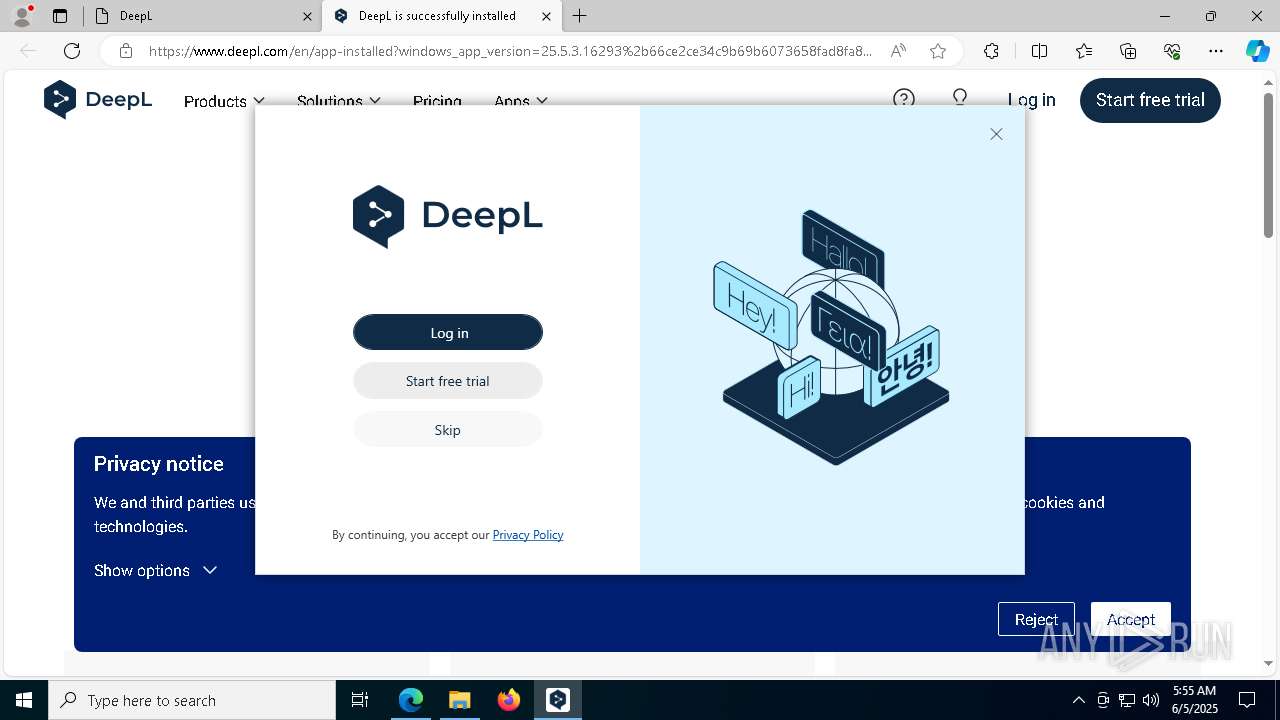Expand the Apps dropdown menu
The height and width of the screenshot is (720, 1280).
(521, 101)
